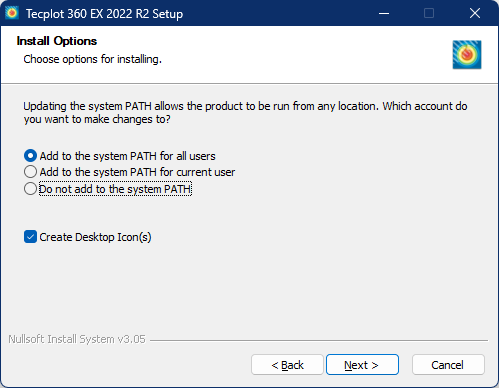Screen dimensions: 499x388
Task: Click the 'Choose options for installing.' subtitle
Action: [x=93, y=59]
